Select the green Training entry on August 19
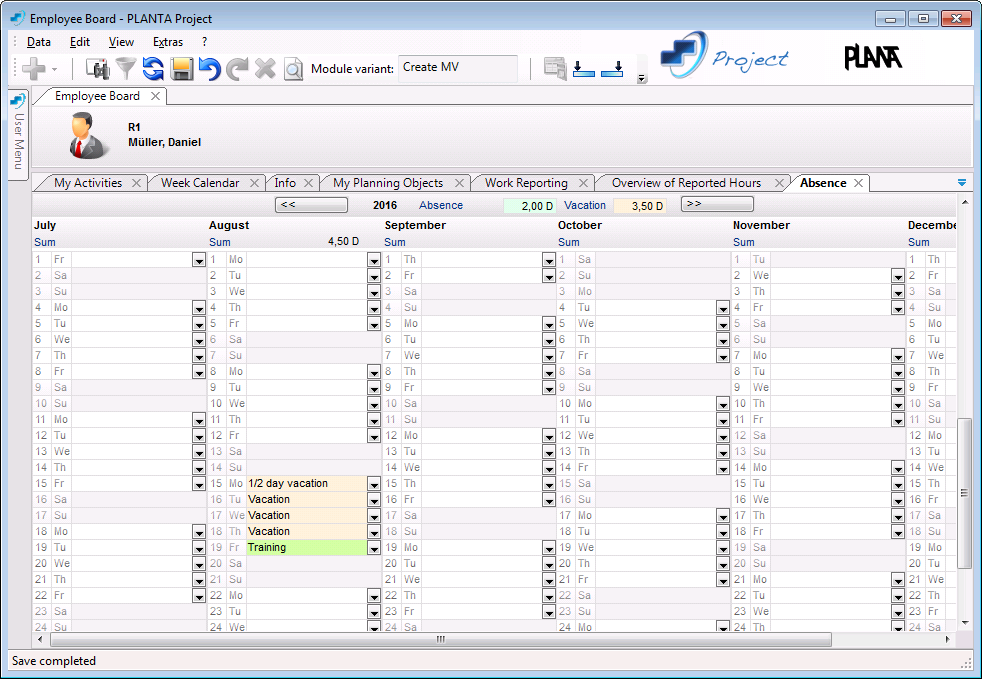 (x=306, y=547)
